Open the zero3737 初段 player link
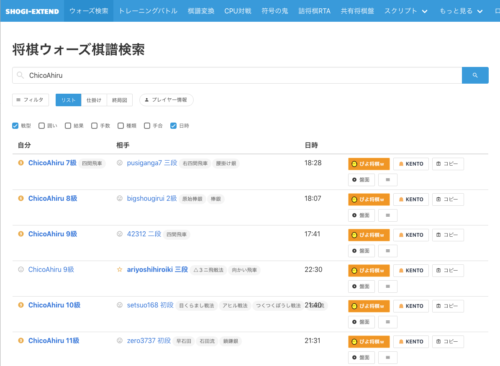500x366 pixels. (149, 341)
